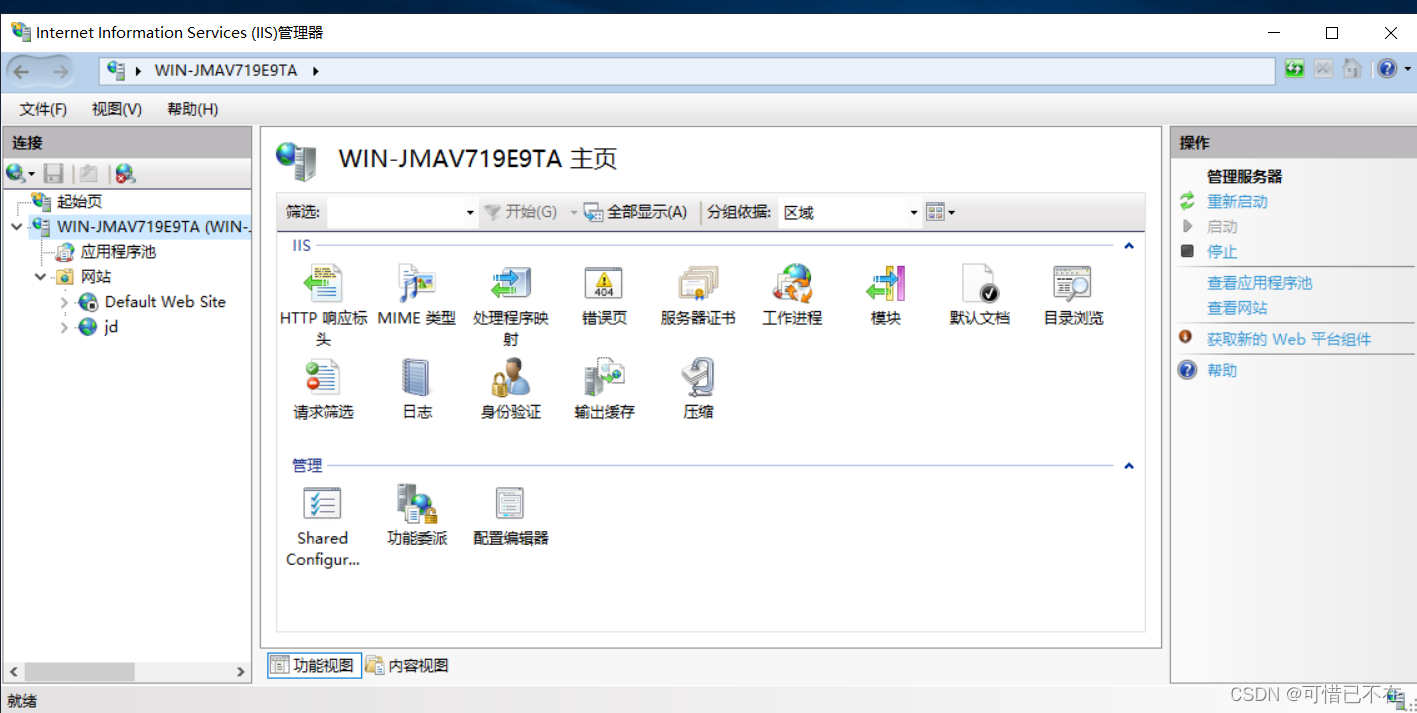Collapse the WIN-JMAV719E9TA server tree node
This screenshot has height=713, width=1417.
[16, 227]
